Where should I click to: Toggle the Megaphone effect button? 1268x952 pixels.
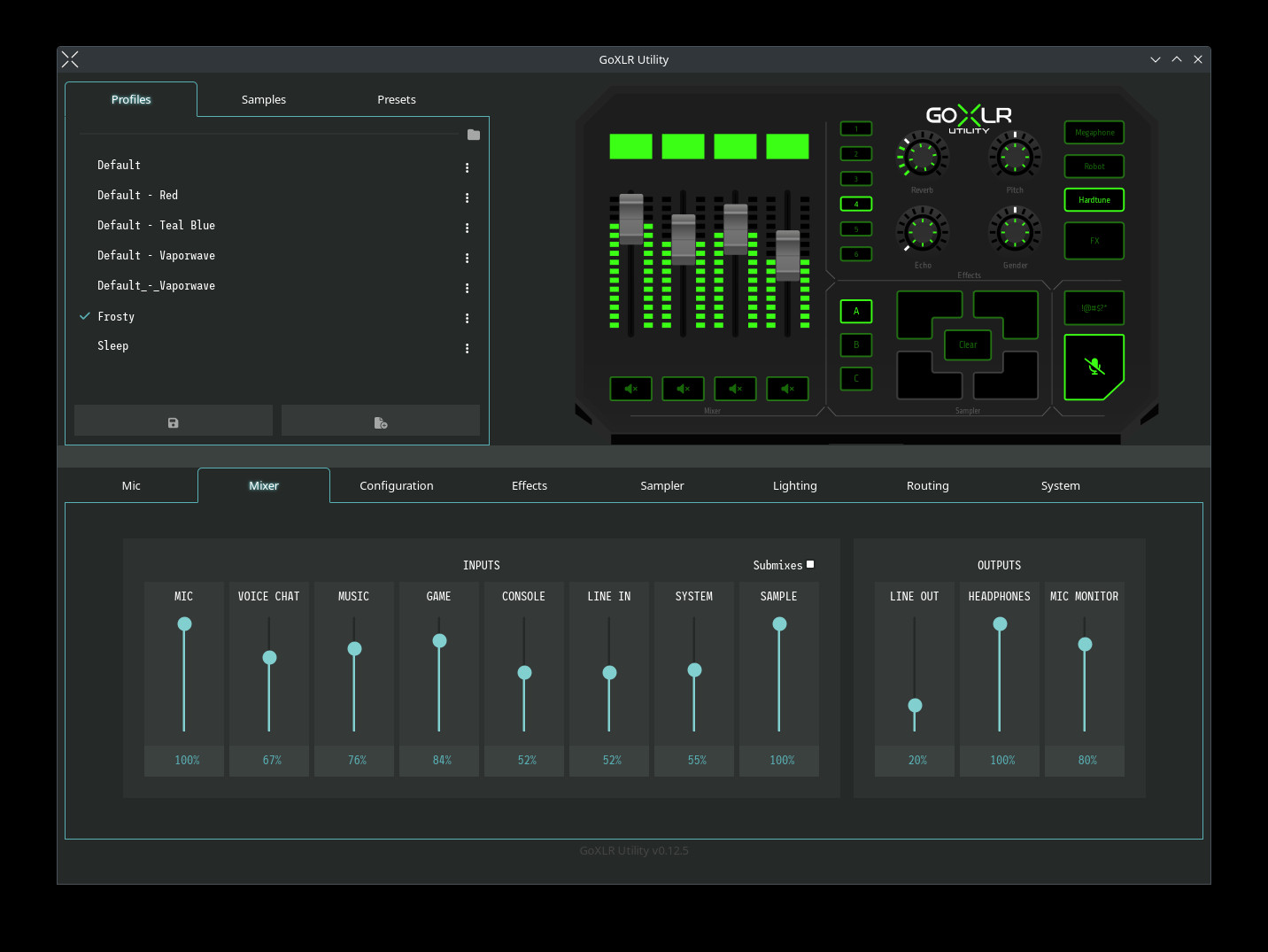click(x=1094, y=133)
